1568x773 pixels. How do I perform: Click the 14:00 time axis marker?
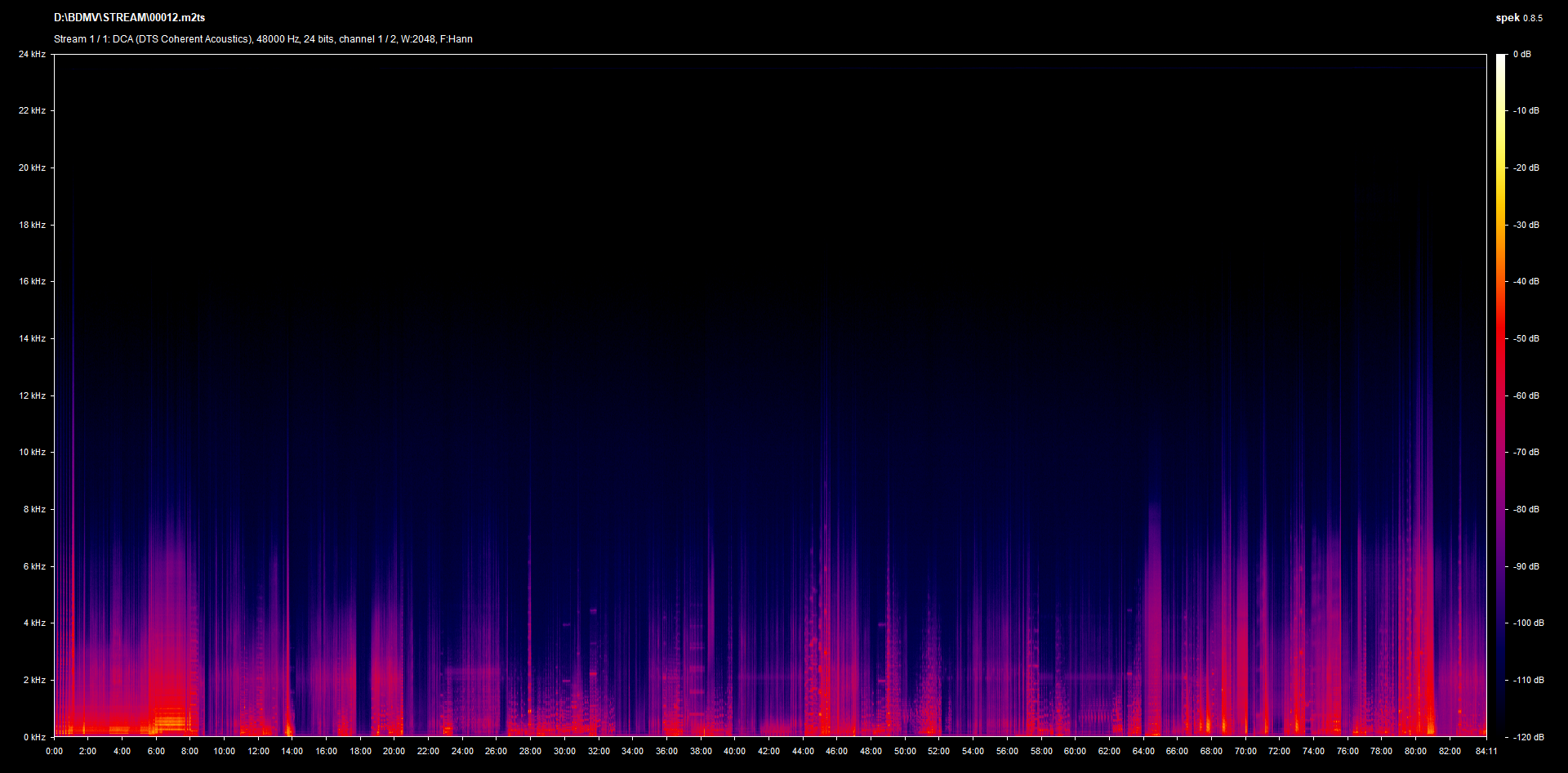click(x=292, y=751)
